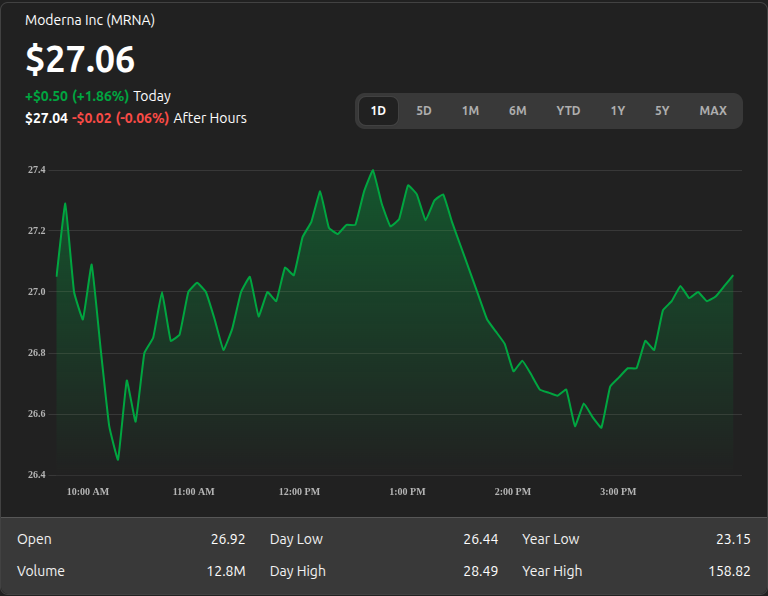Show the 1Y chart range
768x596 pixels.
pos(618,111)
